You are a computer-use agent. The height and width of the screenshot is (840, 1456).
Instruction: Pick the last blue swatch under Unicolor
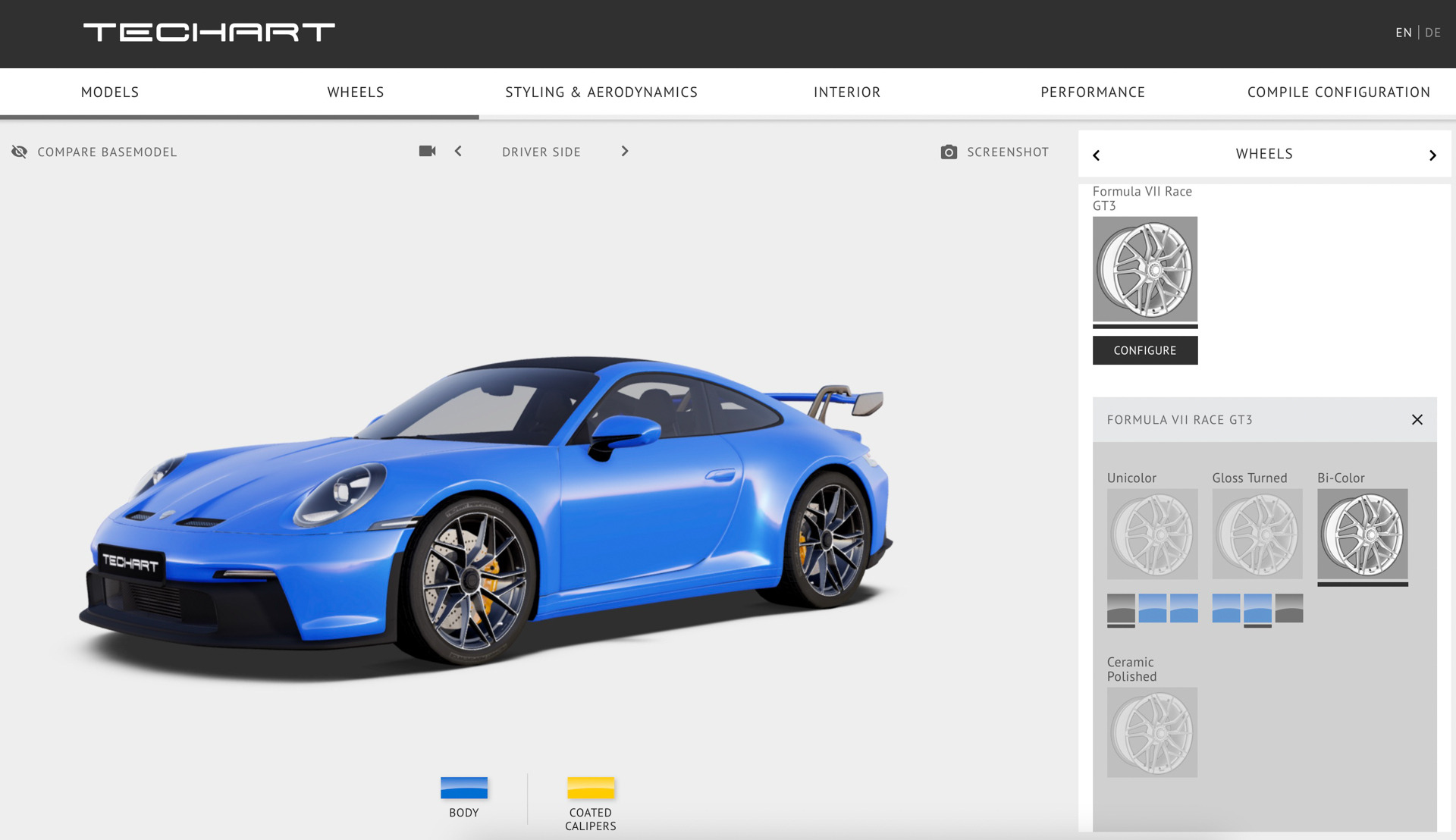[1184, 608]
